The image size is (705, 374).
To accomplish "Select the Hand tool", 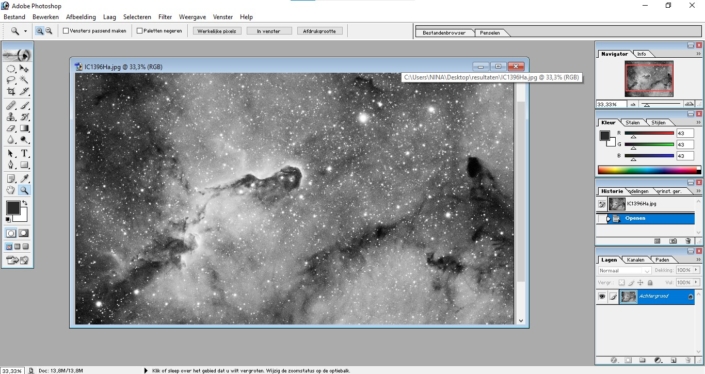I will pos(11,190).
